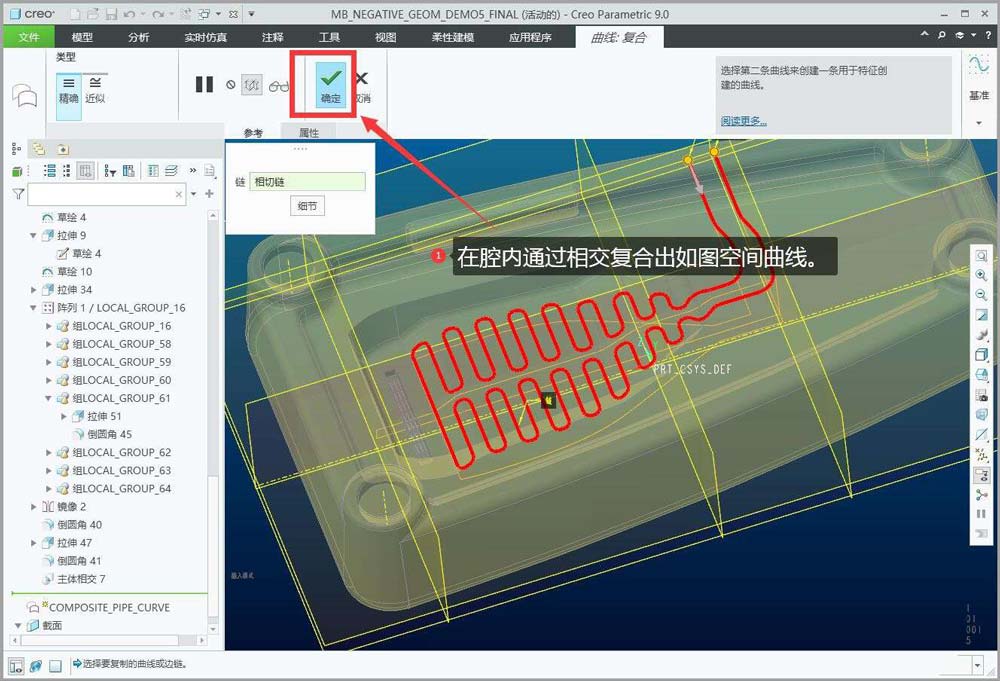
Task: Open the 文件 menu
Action: point(29,37)
